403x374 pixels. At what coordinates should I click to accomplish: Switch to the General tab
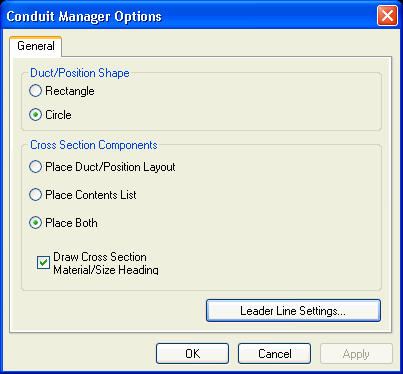[36, 46]
